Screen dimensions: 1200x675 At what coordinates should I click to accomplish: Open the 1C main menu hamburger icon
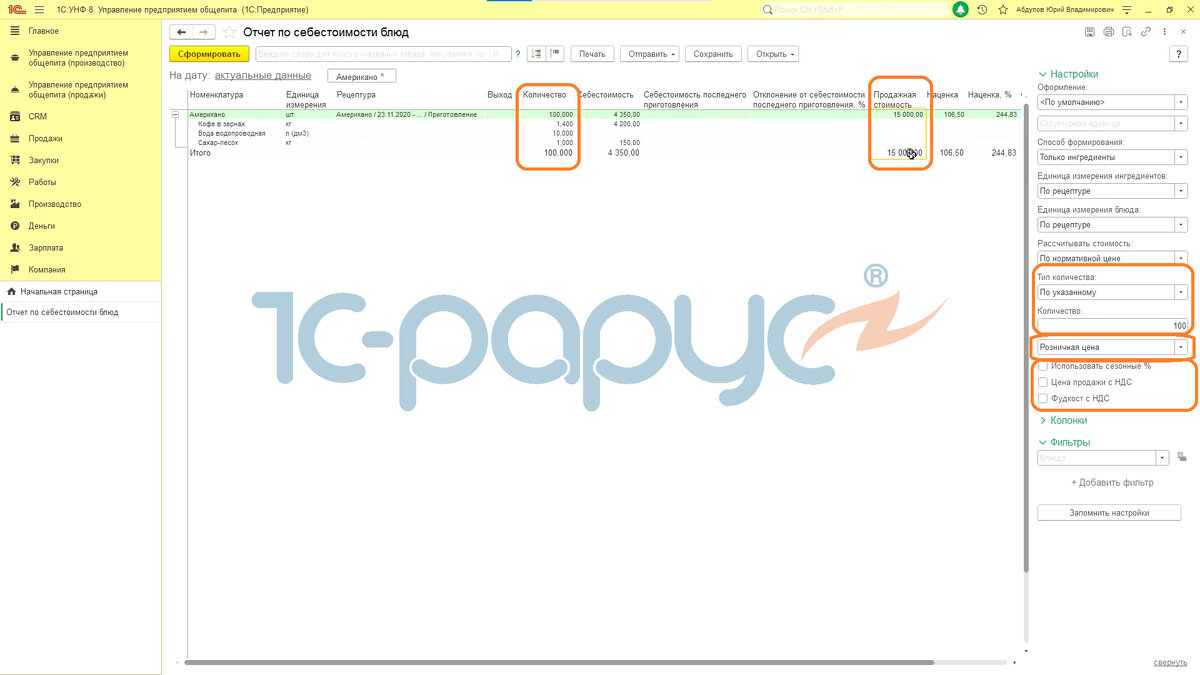click(38, 8)
